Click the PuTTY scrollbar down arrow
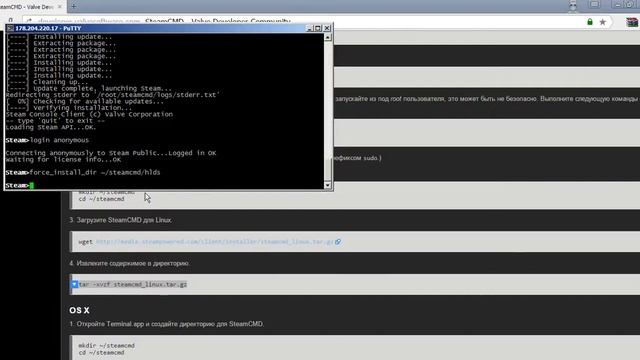 coord(328,185)
